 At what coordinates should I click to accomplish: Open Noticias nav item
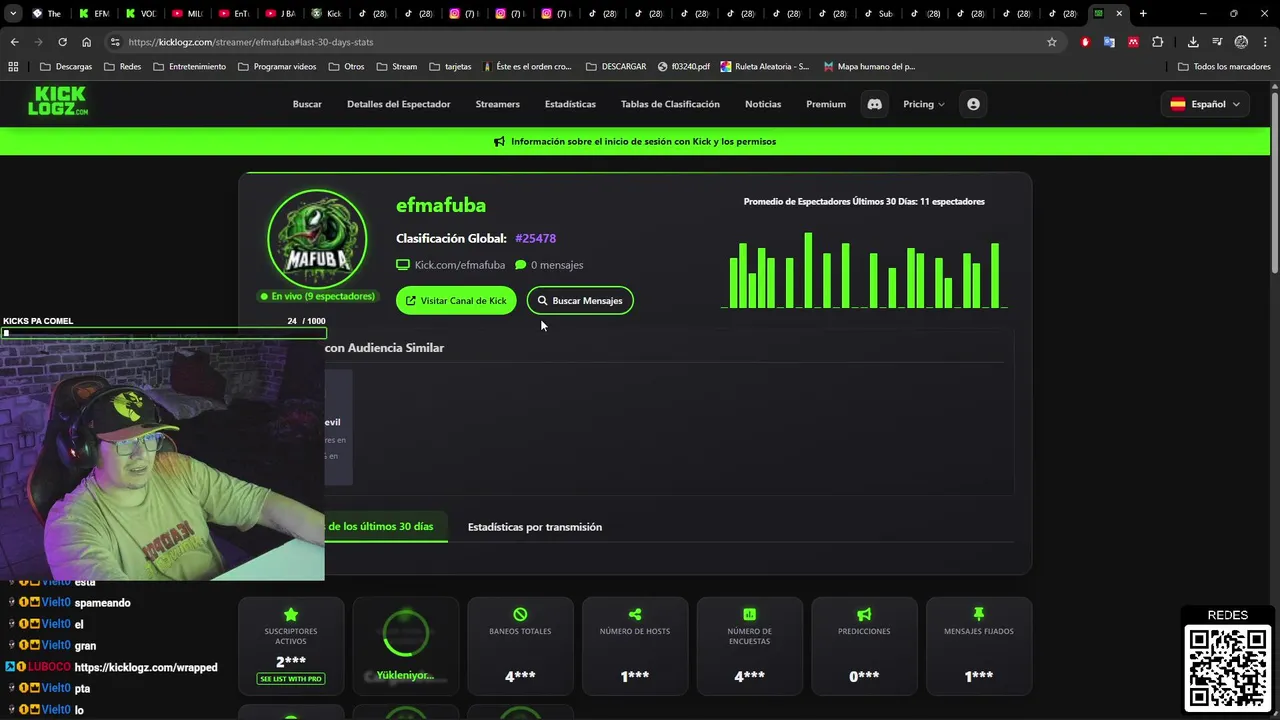coord(763,104)
